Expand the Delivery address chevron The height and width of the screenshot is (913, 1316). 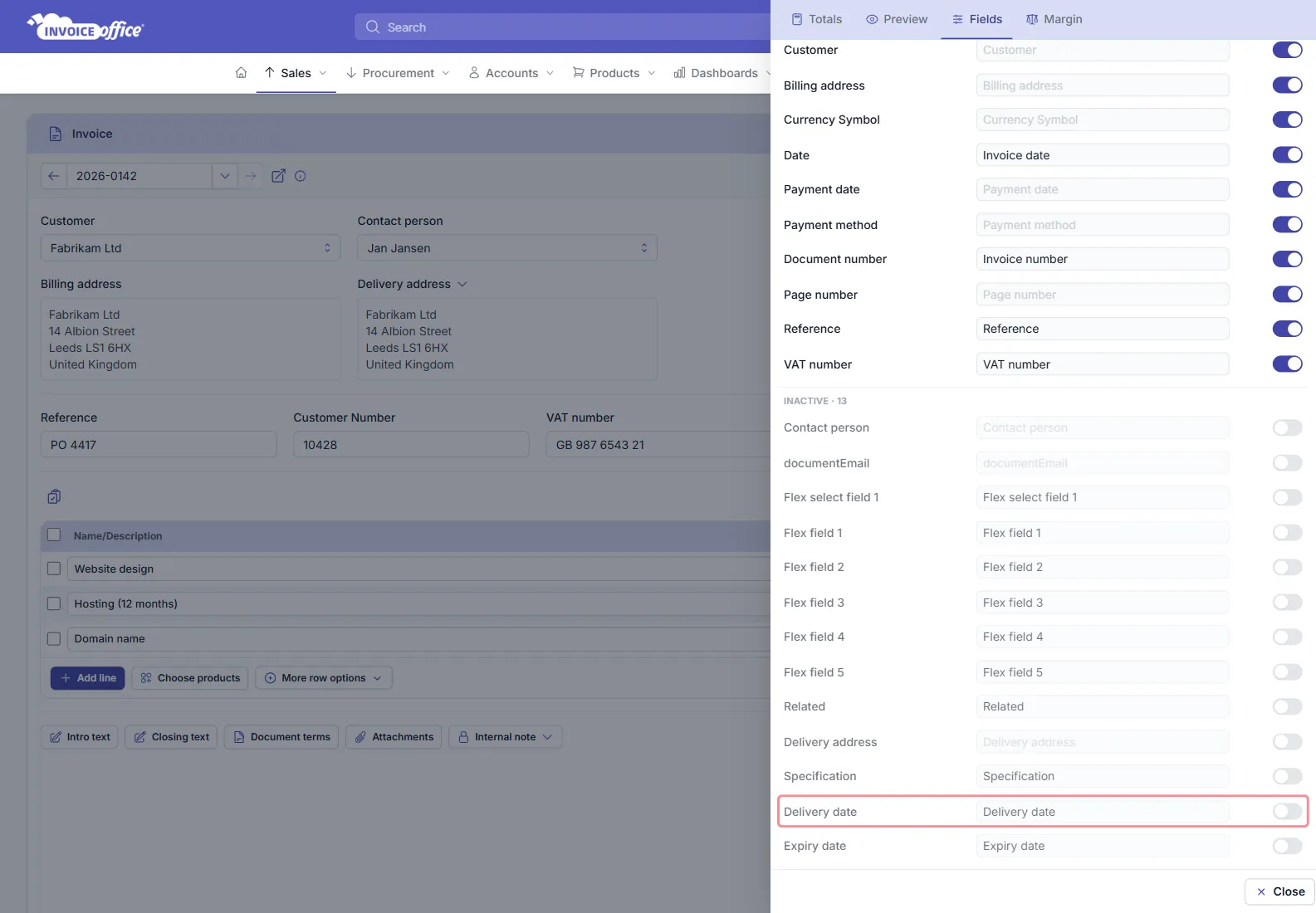(462, 284)
